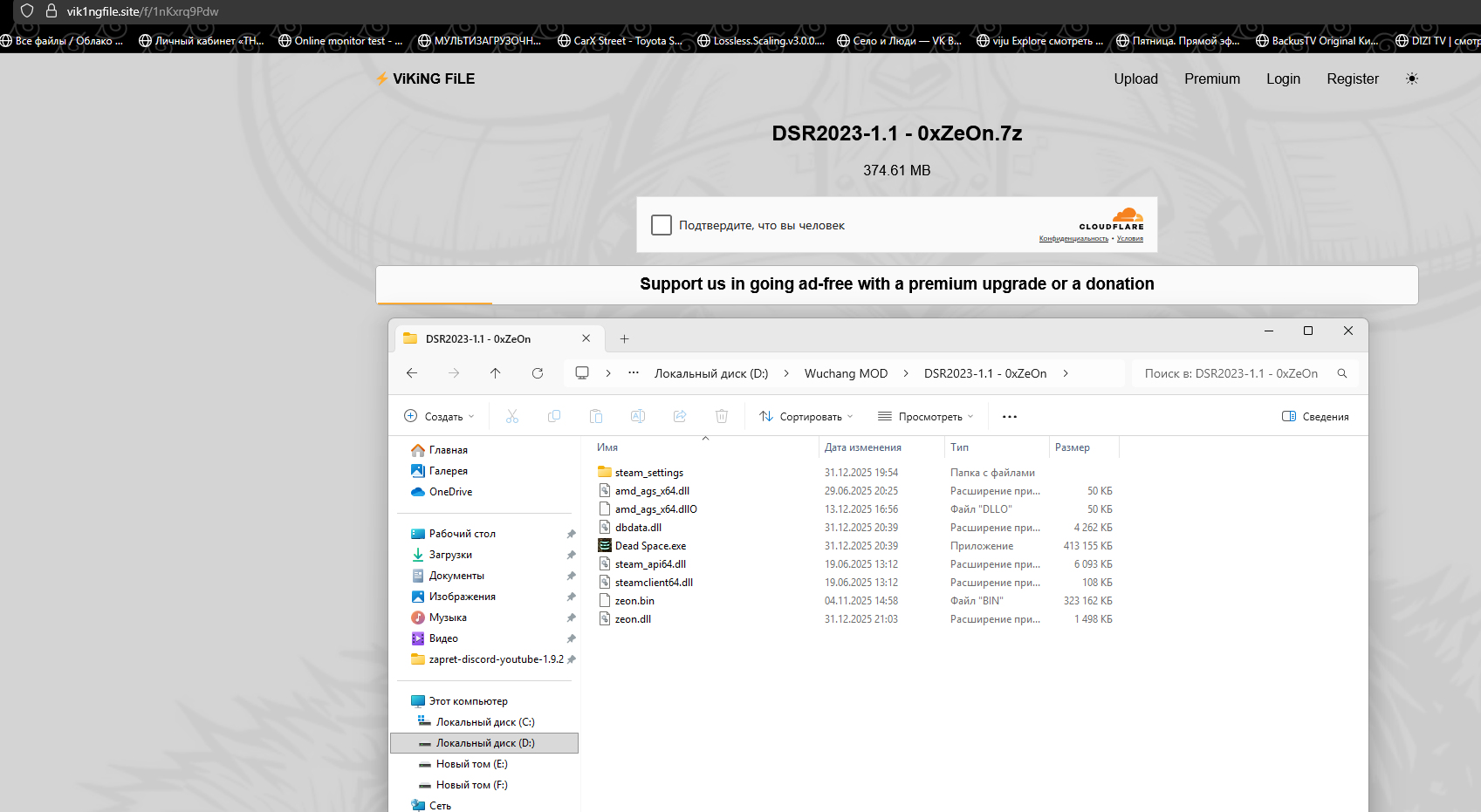The width and height of the screenshot is (1481, 812).
Task: Open the Сортировать dropdown
Action: point(806,417)
